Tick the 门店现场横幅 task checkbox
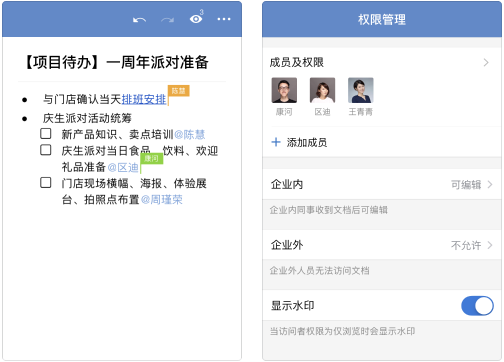The width and height of the screenshot is (504, 362). (x=46, y=183)
